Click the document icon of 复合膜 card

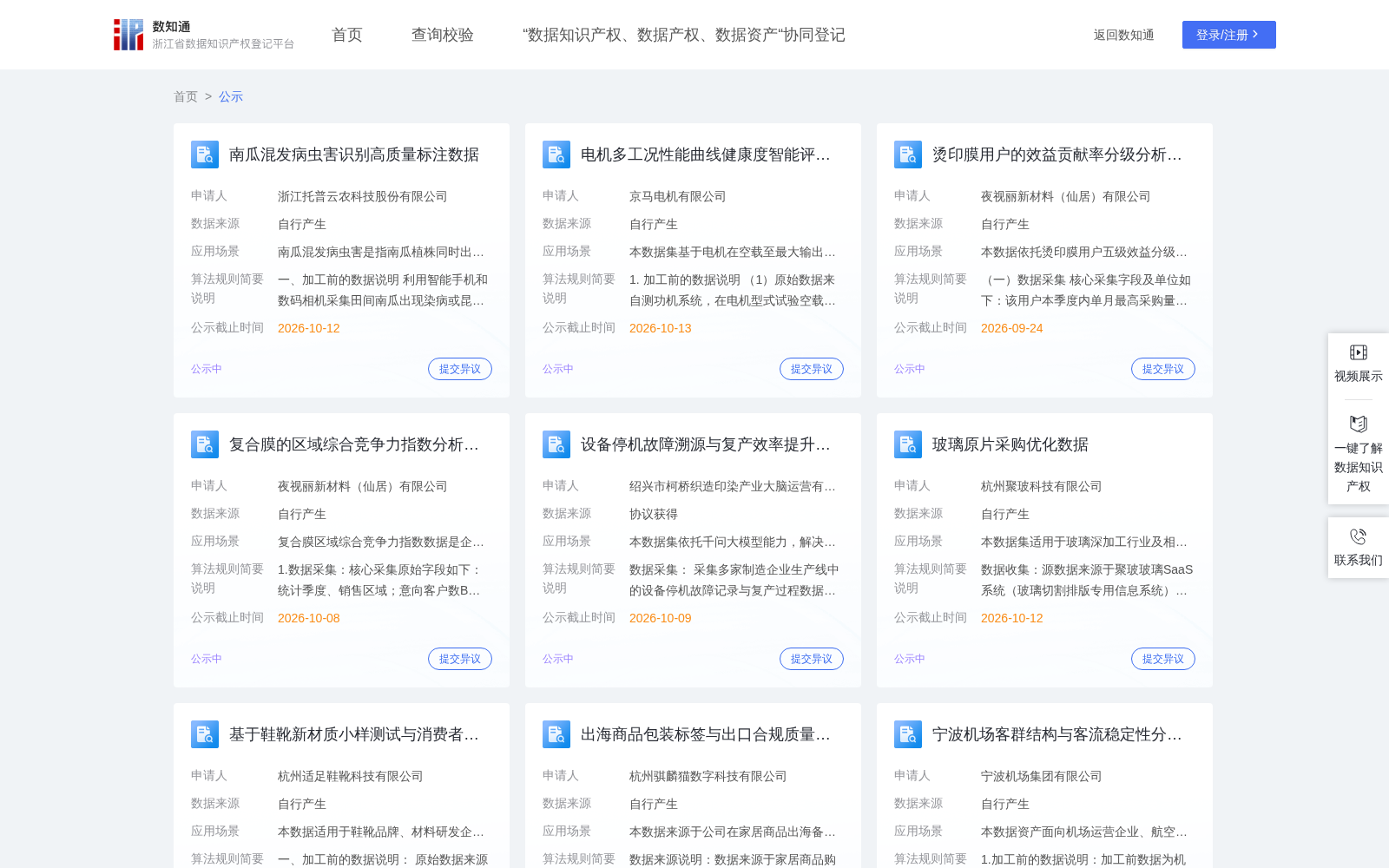tap(205, 444)
